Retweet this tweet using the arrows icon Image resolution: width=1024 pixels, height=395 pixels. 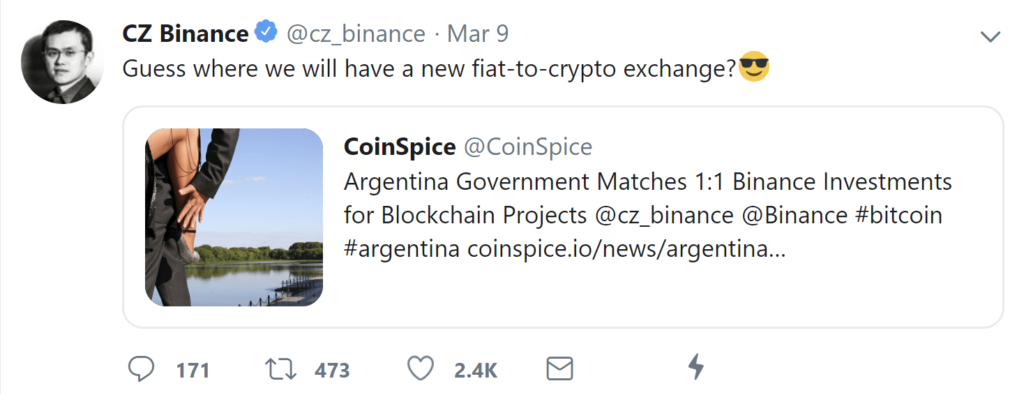click(x=283, y=370)
